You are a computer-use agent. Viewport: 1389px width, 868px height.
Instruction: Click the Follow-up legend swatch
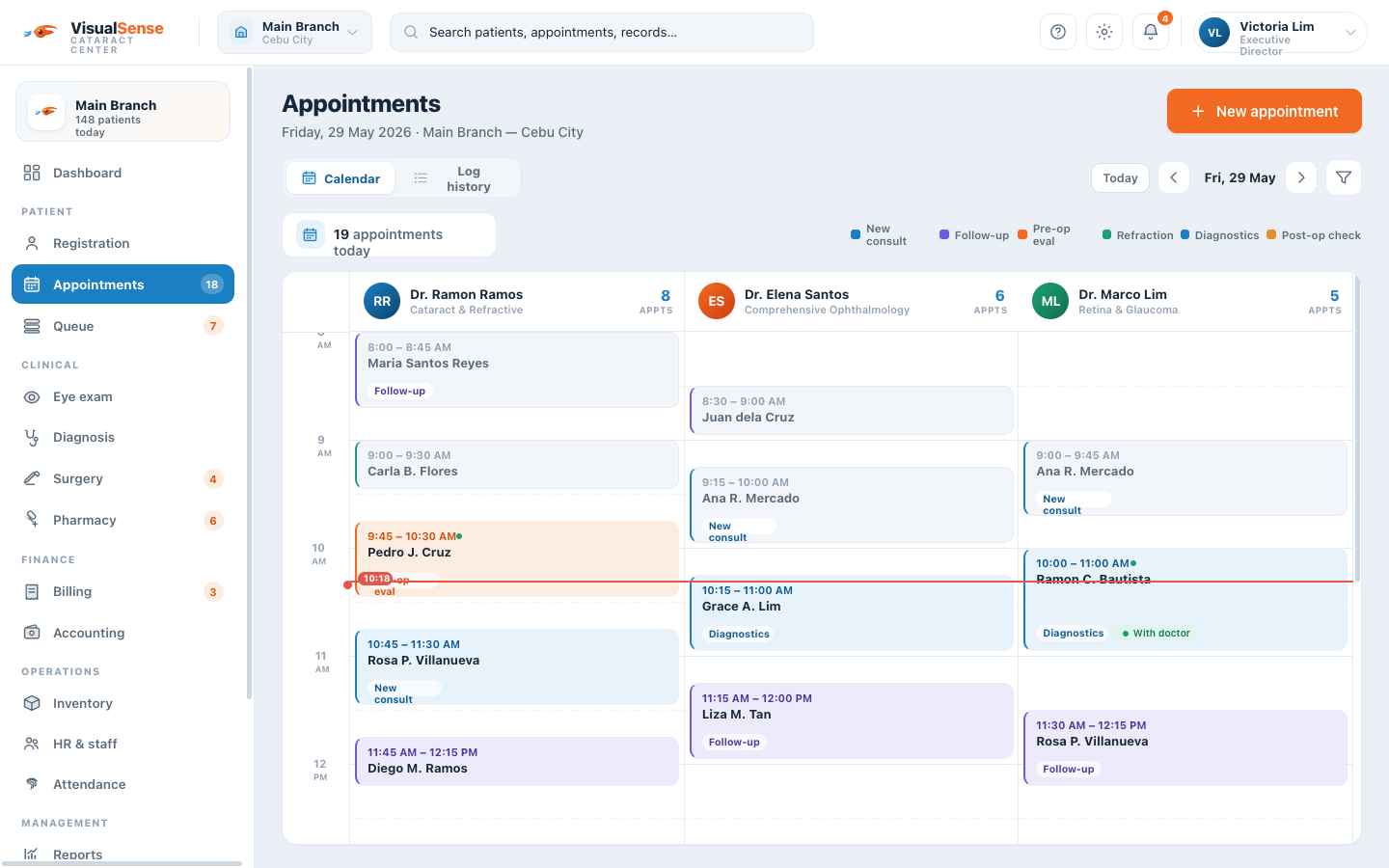click(x=944, y=234)
